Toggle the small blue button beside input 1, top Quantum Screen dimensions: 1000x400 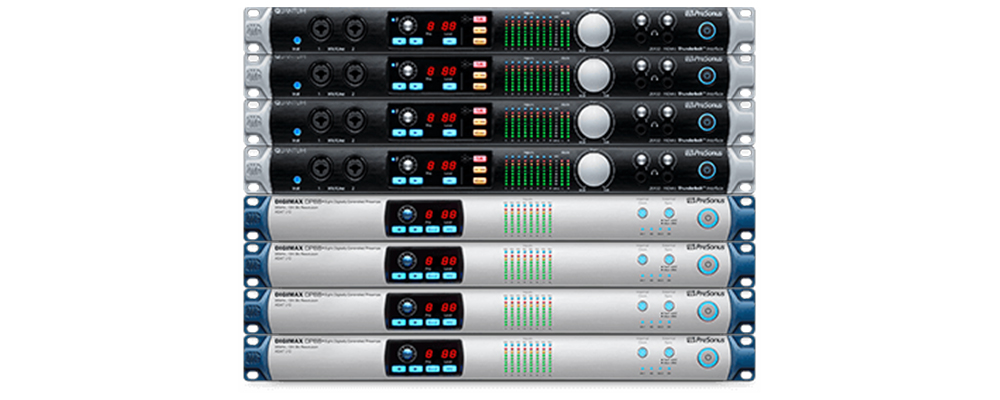click(x=295, y=40)
